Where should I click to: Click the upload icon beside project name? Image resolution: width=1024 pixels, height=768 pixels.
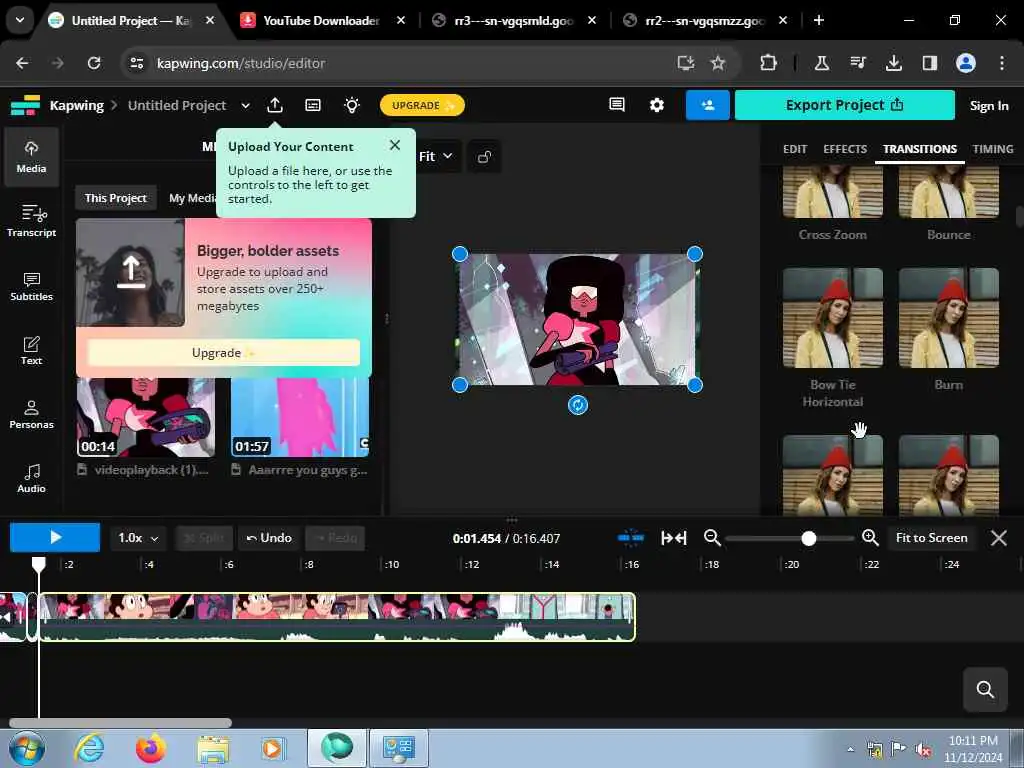[x=275, y=105]
